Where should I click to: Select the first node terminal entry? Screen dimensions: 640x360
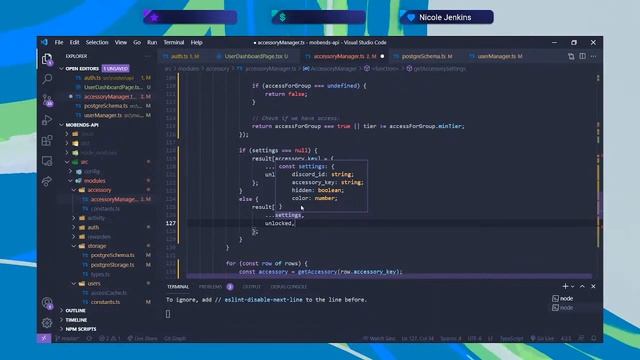tap(563, 298)
